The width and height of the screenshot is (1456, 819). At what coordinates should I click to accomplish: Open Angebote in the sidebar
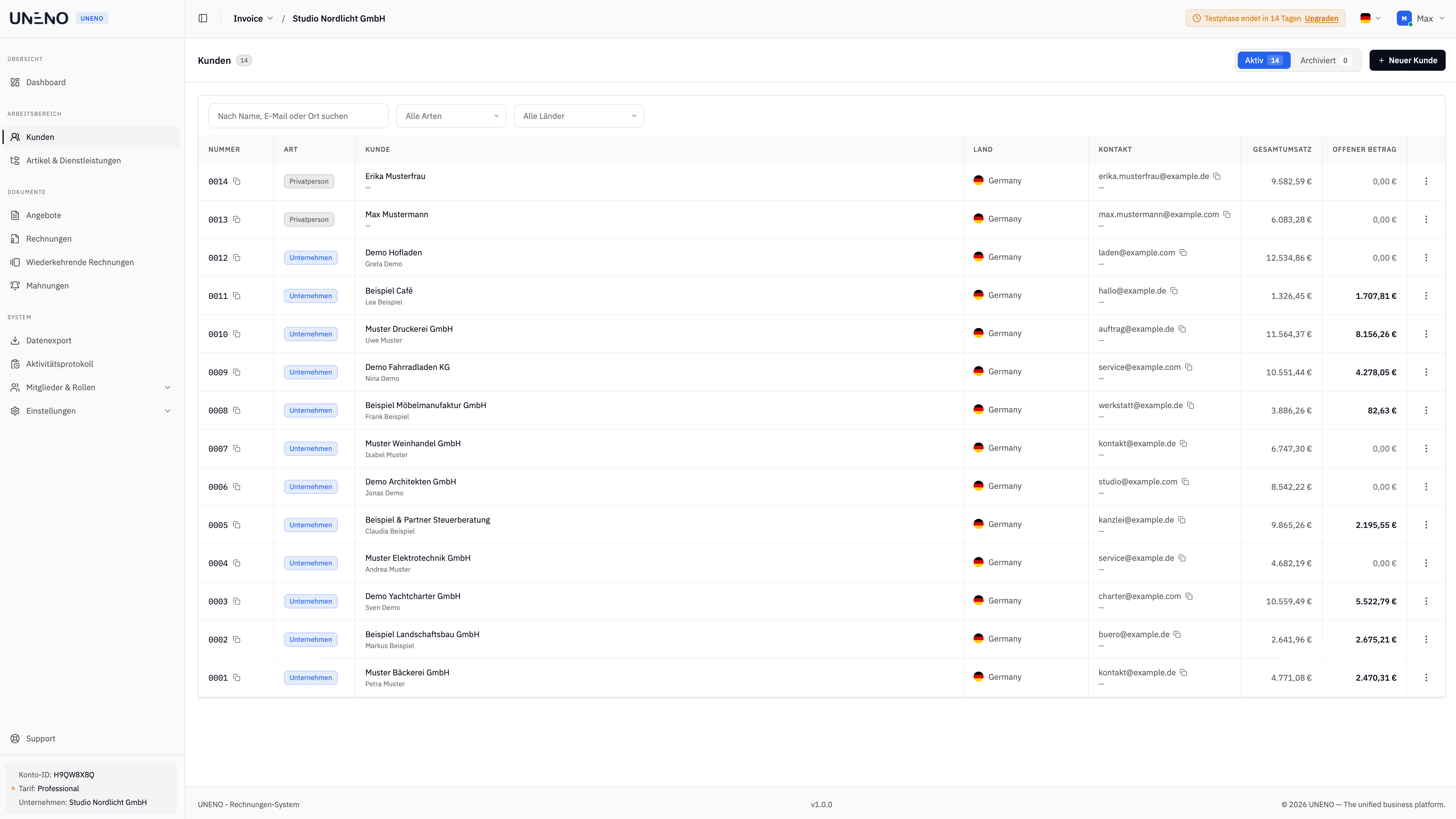91,215
